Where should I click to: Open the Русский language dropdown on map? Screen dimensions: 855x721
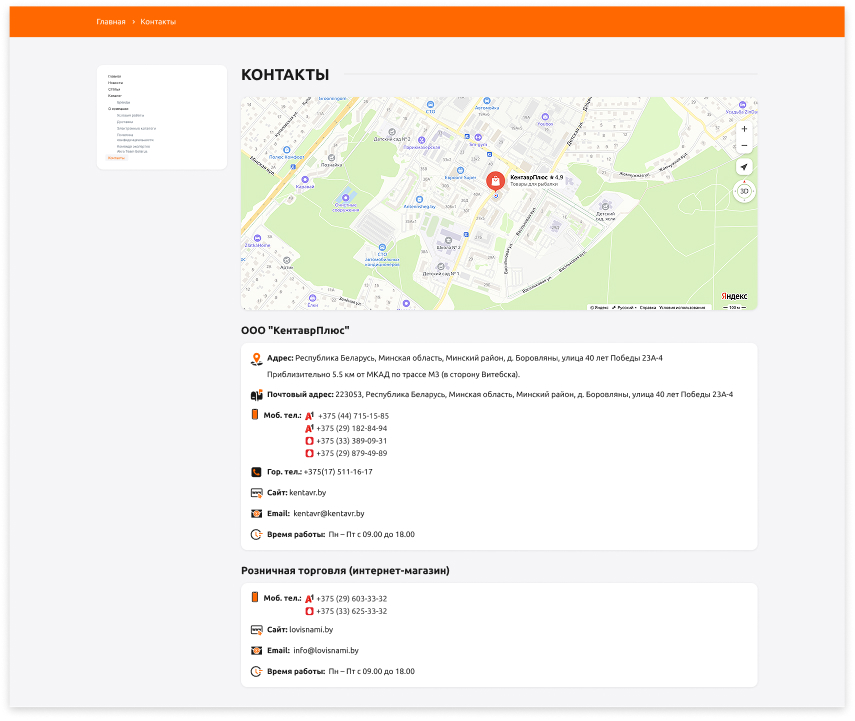coord(625,307)
